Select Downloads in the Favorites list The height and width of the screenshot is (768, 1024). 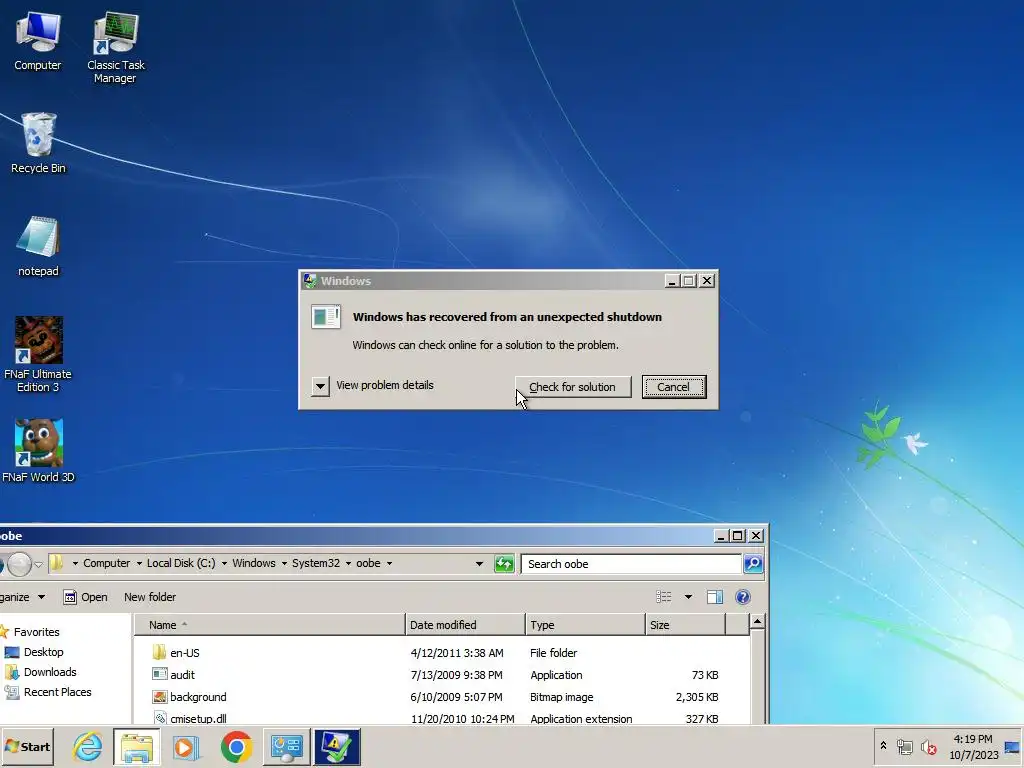(50, 672)
